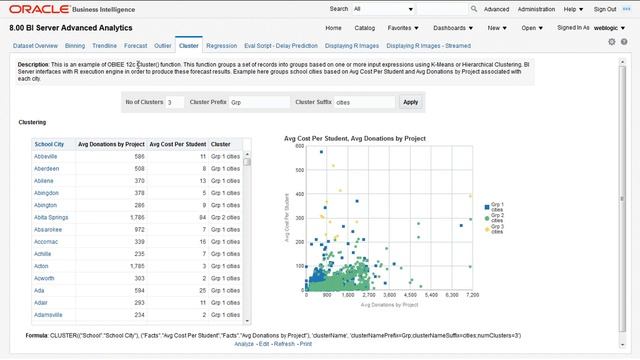Viewport: 640px width, 360px height.
Task: Click the School City column header
Action: tap(49, 144)
